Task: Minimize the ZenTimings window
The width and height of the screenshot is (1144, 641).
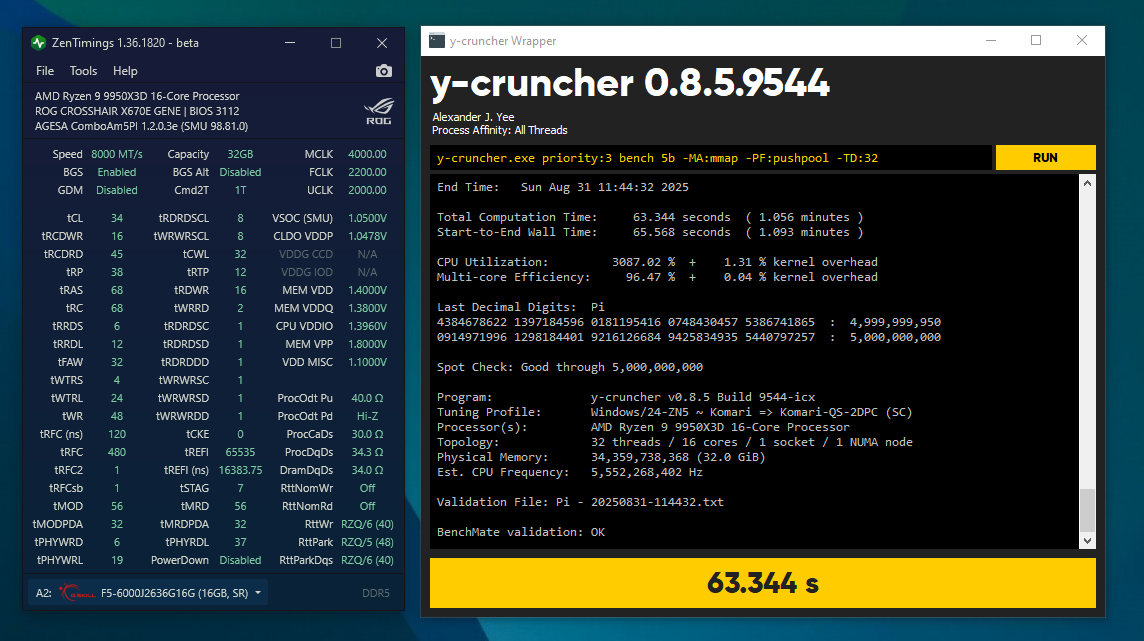Action: [x=290, y=43]
